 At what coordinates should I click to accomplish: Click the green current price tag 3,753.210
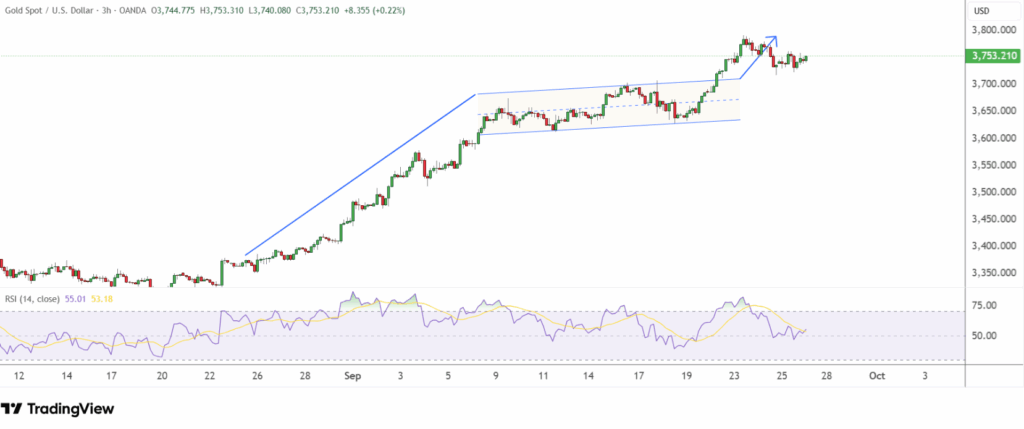tap(987, 56)
